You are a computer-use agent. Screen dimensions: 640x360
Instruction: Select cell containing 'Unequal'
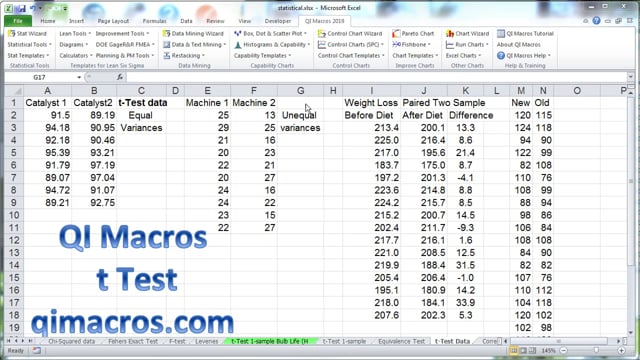coord(300,115)
